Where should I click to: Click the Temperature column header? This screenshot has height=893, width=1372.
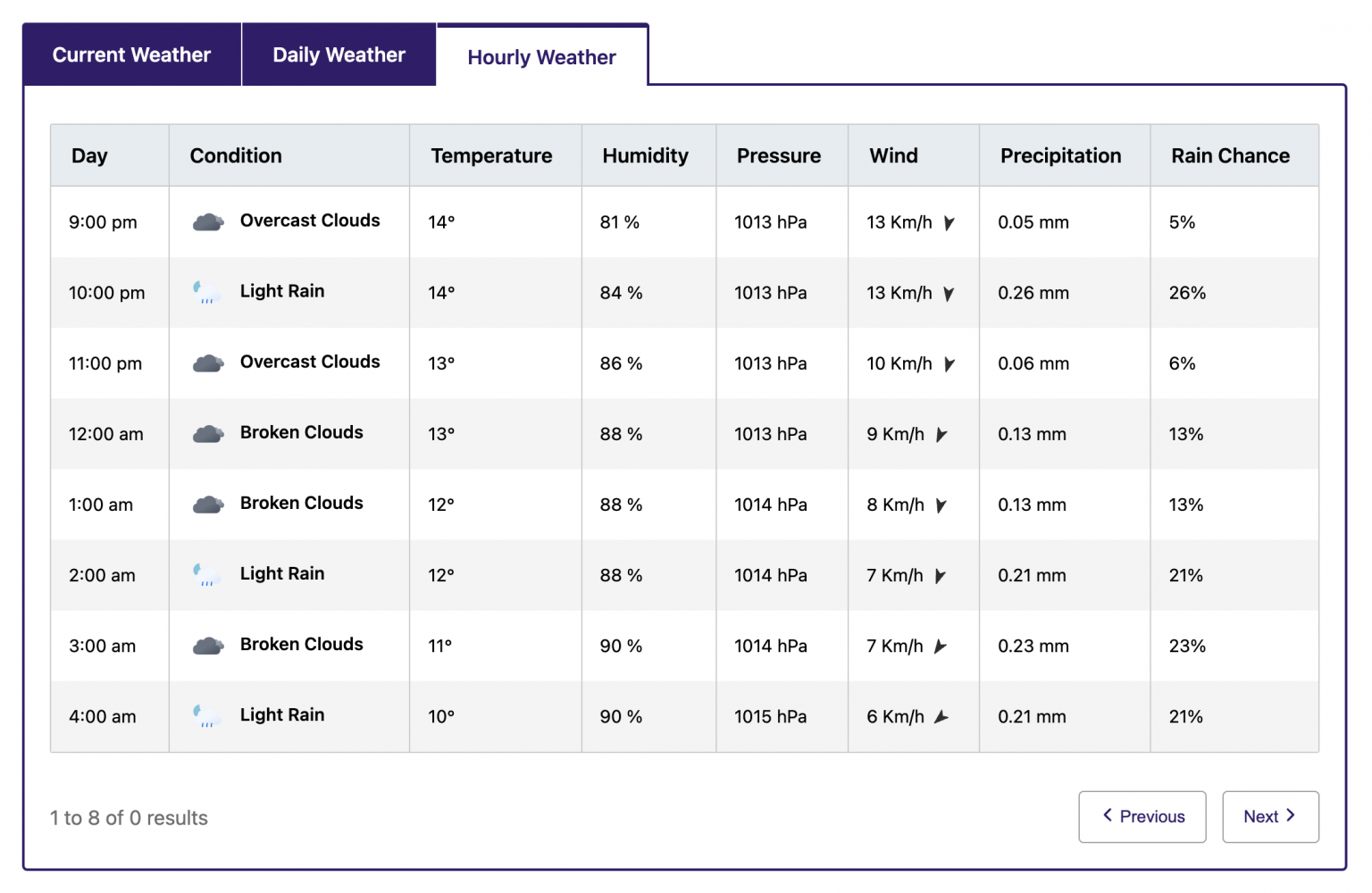point(491,154)
